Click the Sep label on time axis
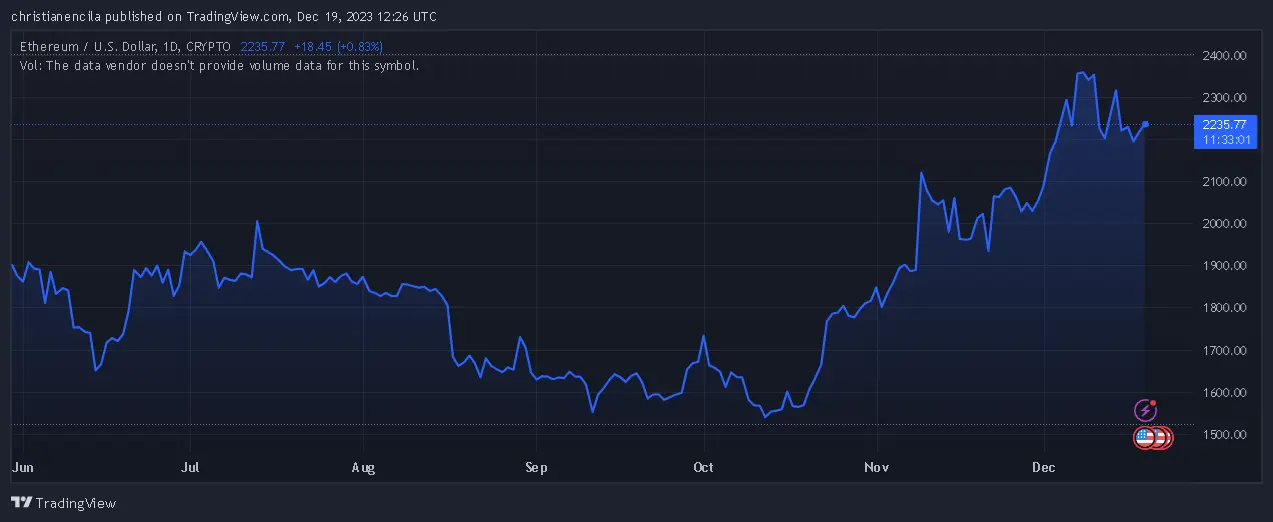The image size is (1273, 522). click(x=536, y=466)
